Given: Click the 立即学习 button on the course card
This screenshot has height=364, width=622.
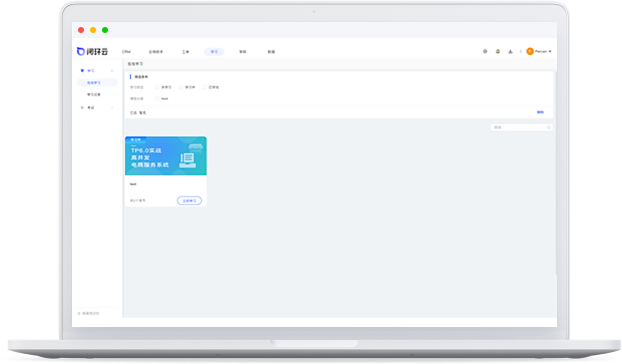Looking at the screenshot, I should [x=189, y=201].
